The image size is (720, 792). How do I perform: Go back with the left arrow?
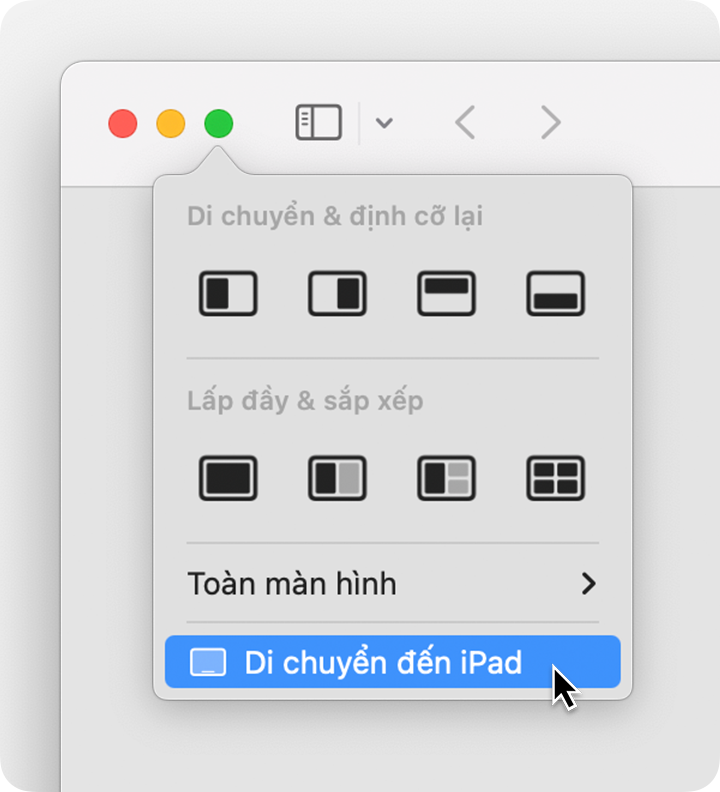coord(465,122)
